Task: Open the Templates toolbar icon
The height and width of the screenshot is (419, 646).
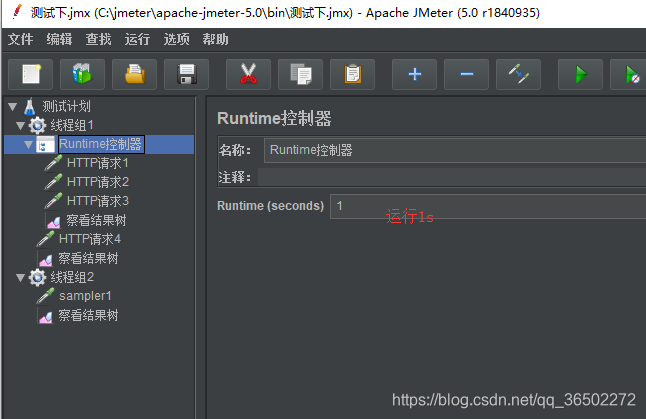Action: (82, 74)
